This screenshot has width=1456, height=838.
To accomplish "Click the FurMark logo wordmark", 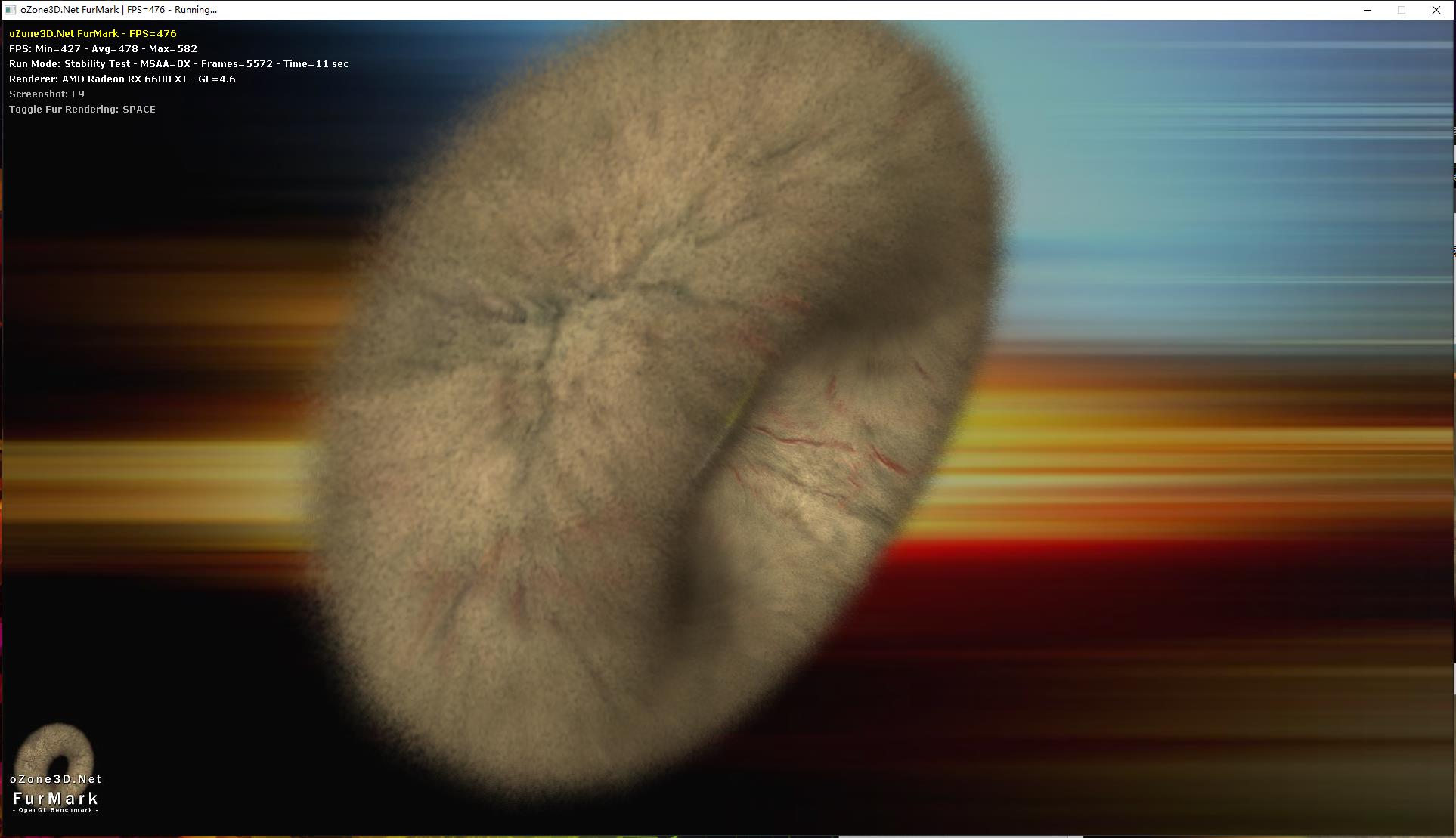I will pos(55,798).
